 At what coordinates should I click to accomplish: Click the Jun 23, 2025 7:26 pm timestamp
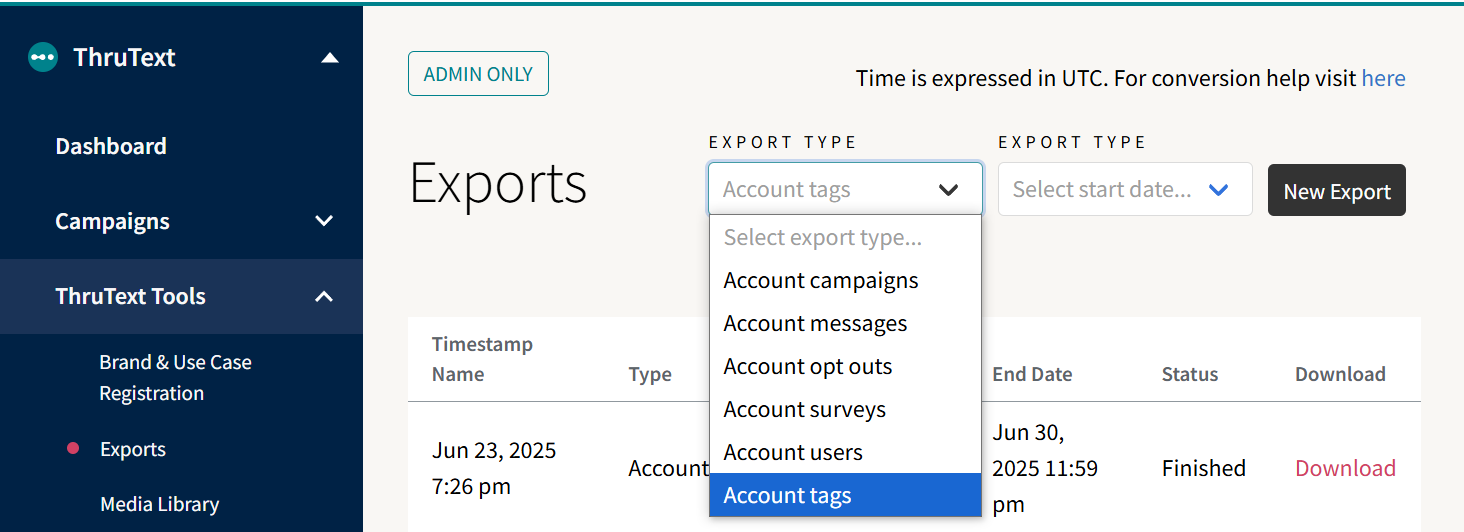(x=494, y=468)
